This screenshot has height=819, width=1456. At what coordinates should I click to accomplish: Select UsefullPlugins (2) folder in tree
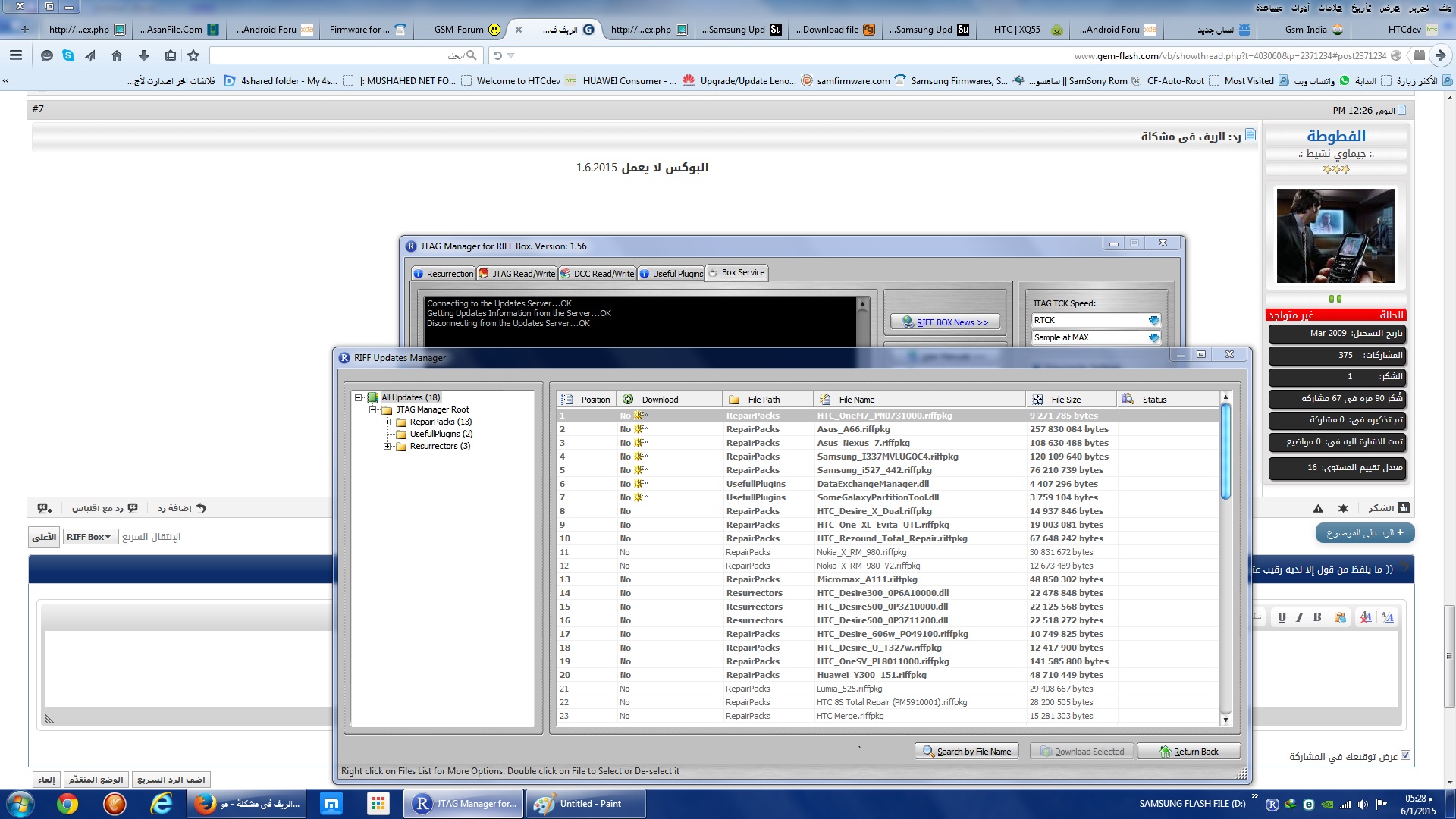point(441,434)
